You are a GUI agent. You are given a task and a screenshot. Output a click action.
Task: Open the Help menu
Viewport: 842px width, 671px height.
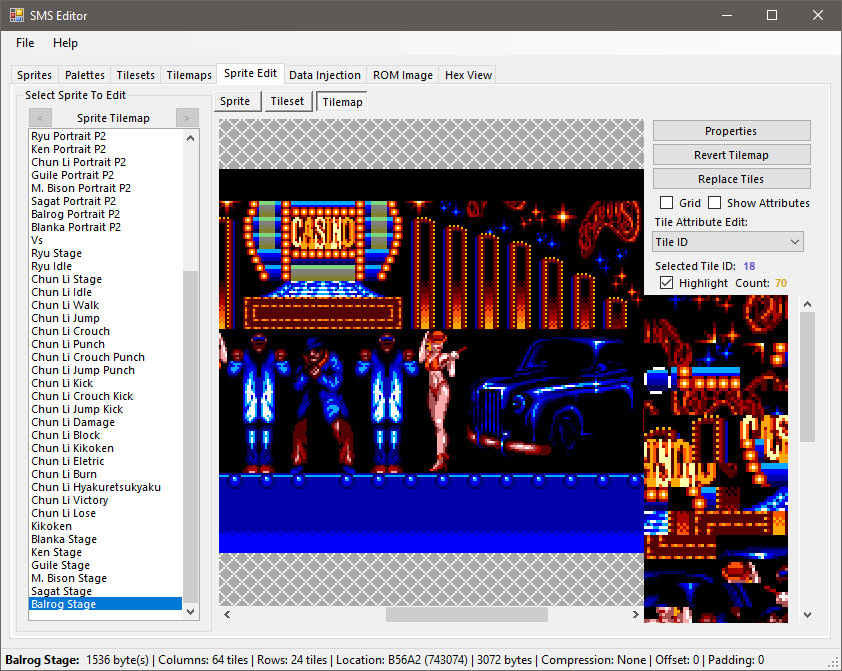click(66, 43)
